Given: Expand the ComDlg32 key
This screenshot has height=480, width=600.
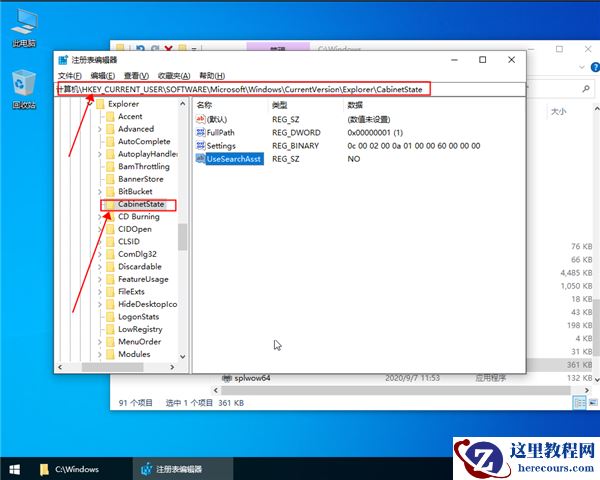Looking at the screenshot, I should (x=100, y=254).
